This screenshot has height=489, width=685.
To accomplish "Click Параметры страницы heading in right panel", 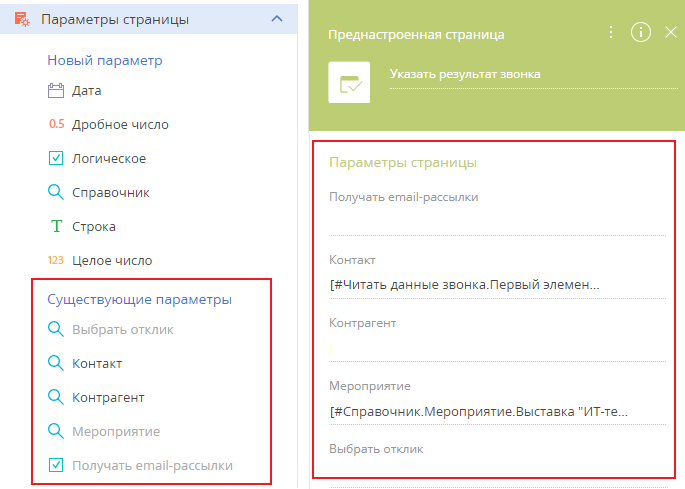I will click(403, 163).
